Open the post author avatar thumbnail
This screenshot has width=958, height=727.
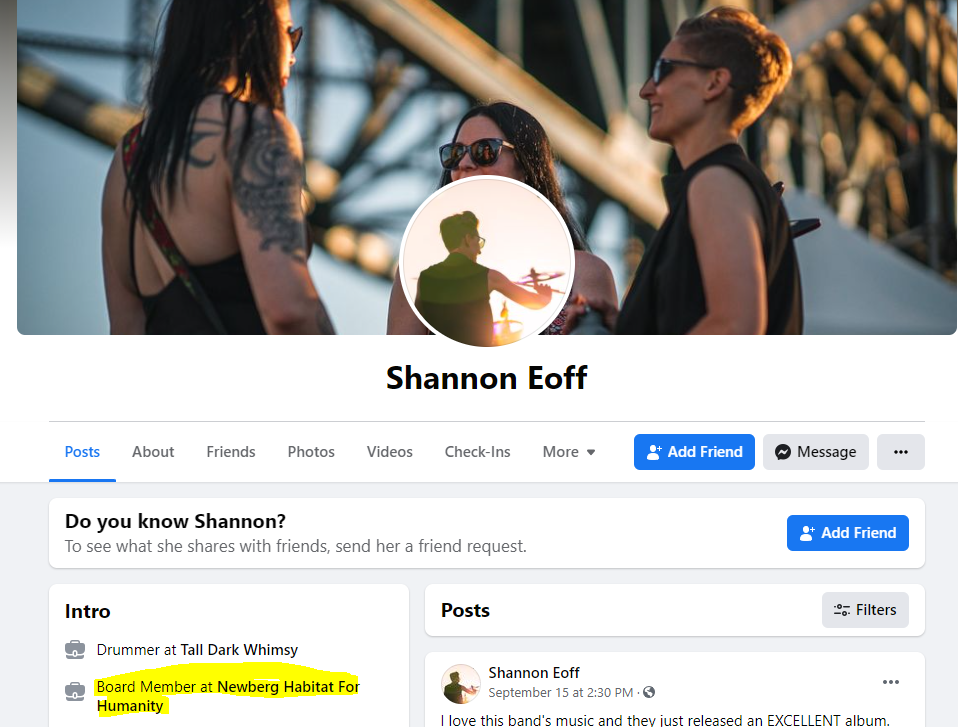(461, 684)
